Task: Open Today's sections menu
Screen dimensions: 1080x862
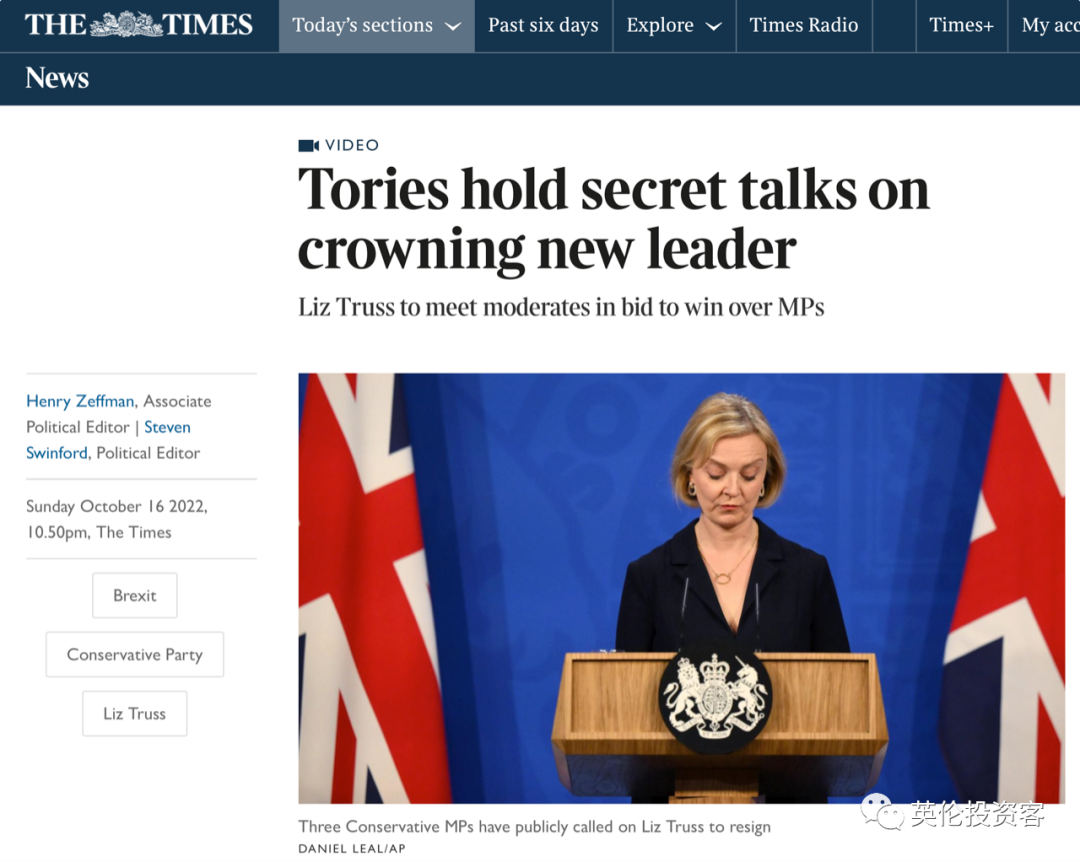Action: coord(377,25)
